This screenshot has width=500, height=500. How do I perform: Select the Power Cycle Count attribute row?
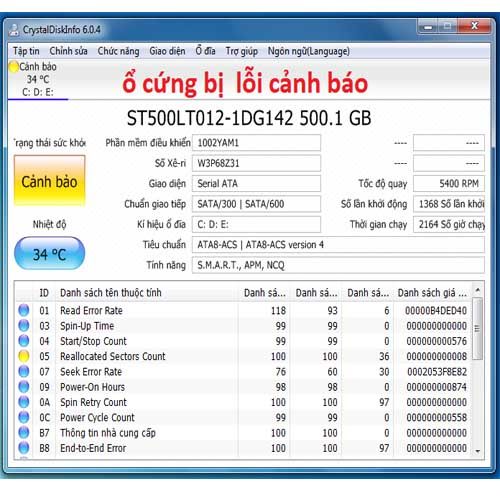(243, 417)
